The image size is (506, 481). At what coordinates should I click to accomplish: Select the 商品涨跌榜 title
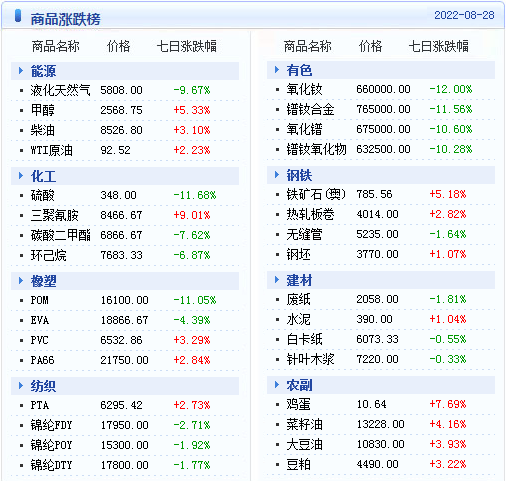65,19
